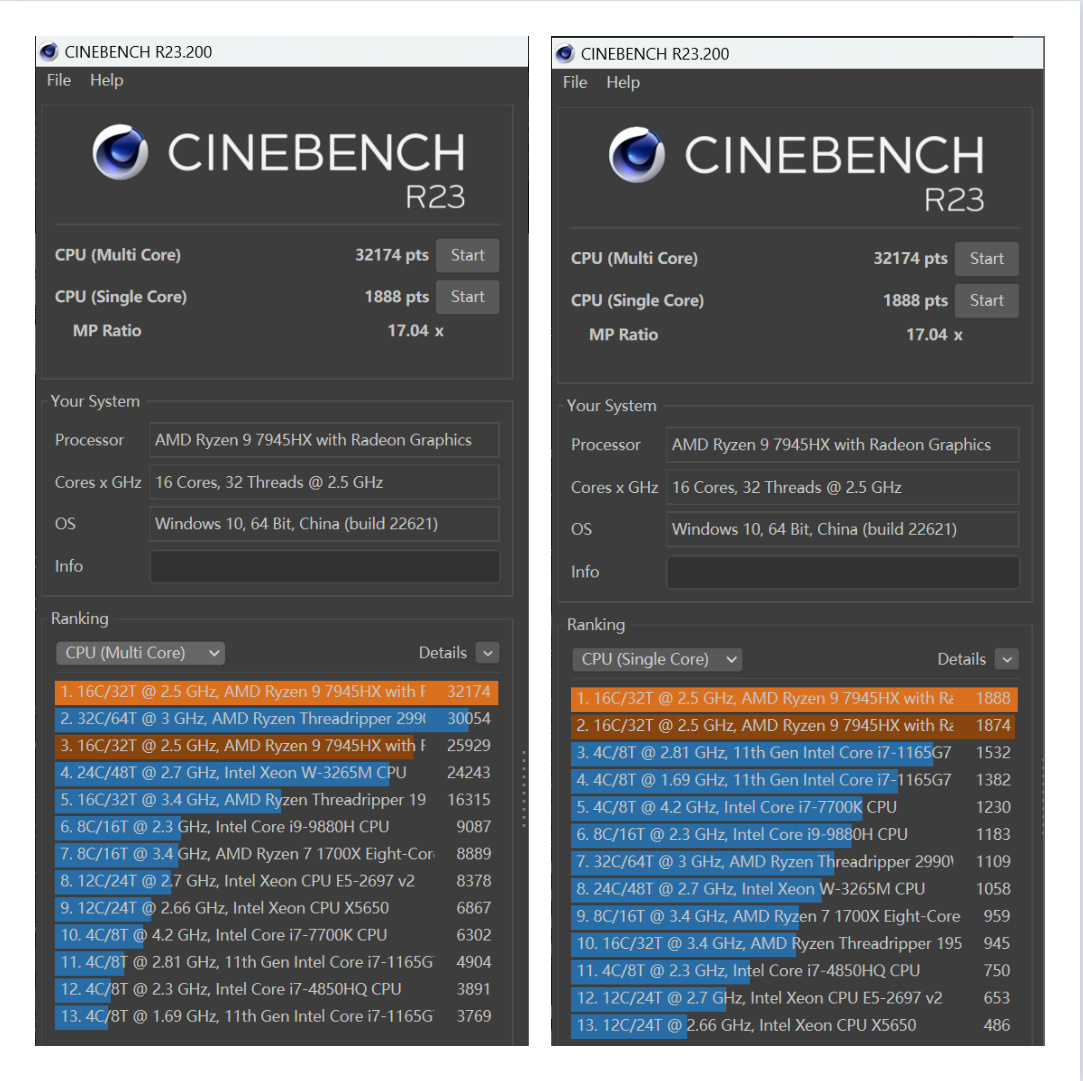Select i7-1165G7 row scoring 3769

(276, 1016)
